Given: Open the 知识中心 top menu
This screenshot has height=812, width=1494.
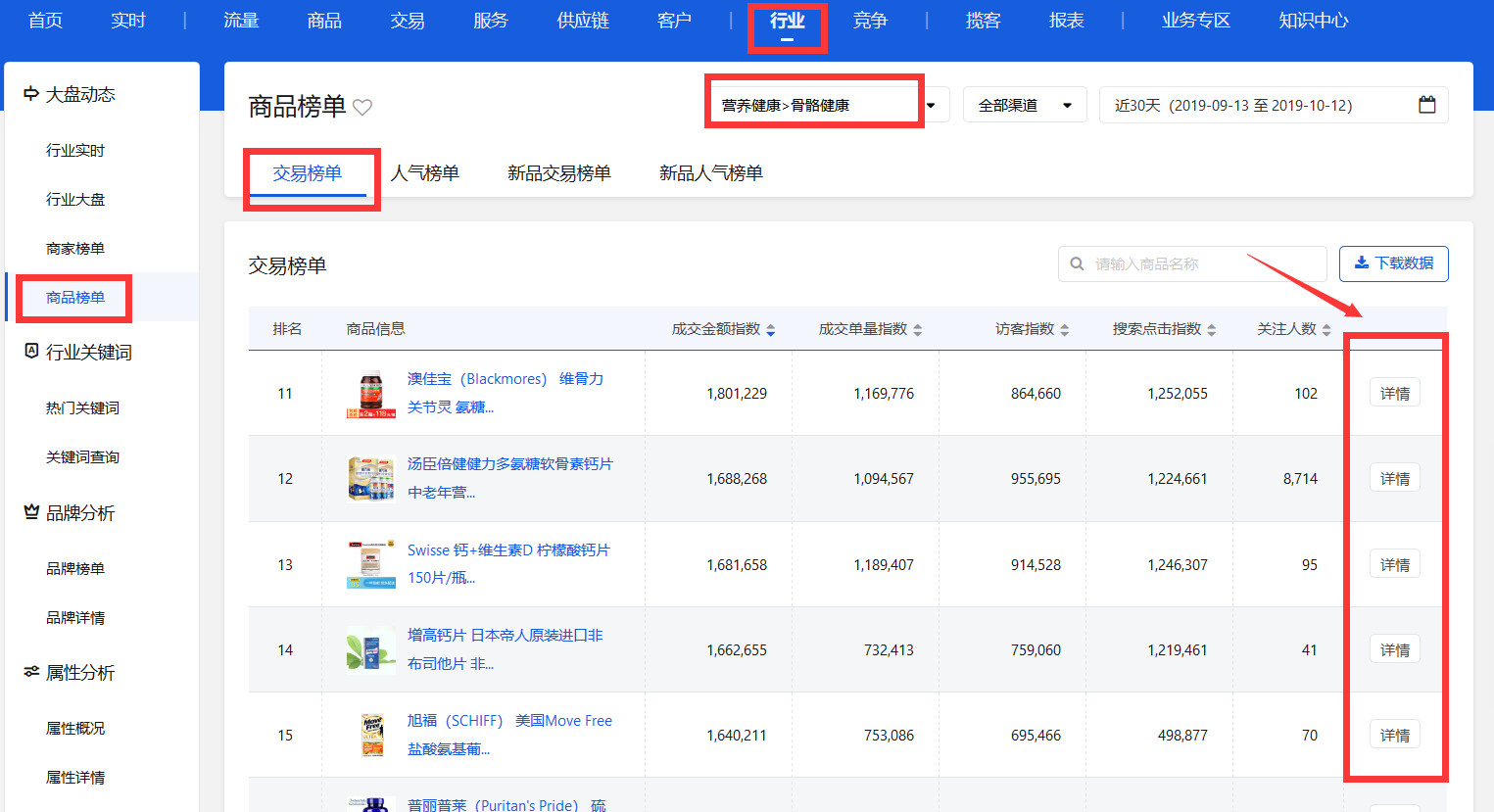Looking at the screenshot, I should tap(1314, 21).
